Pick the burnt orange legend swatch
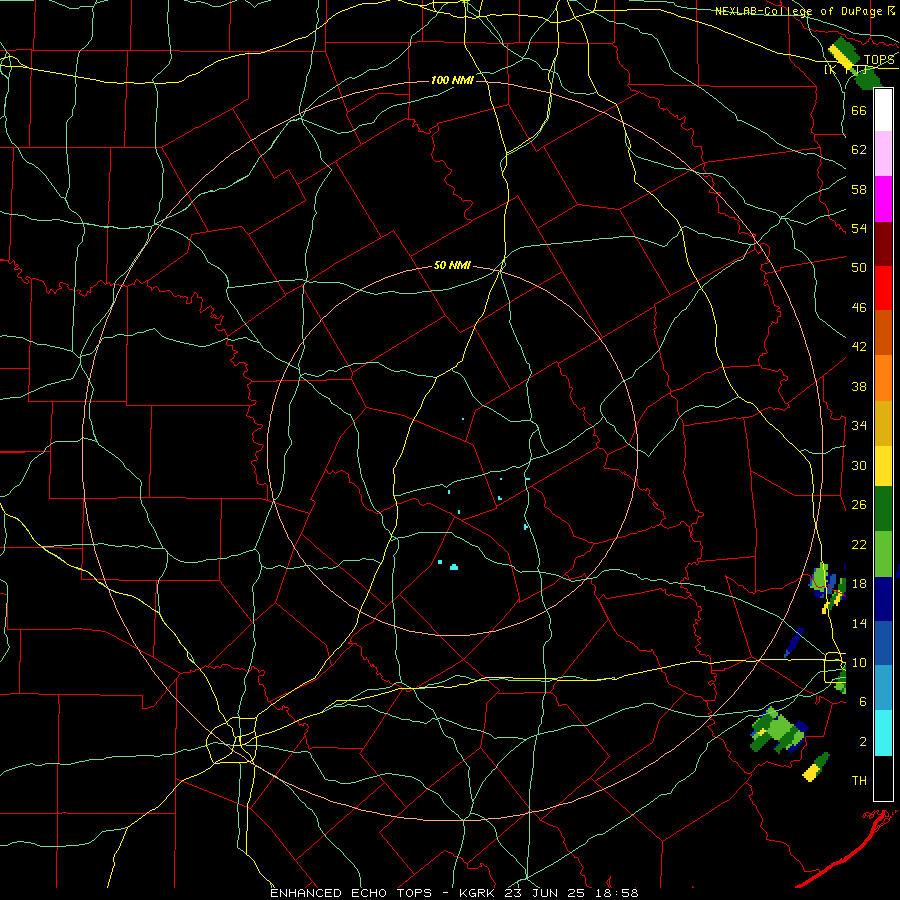900x900 pixels. pos(883,333)
